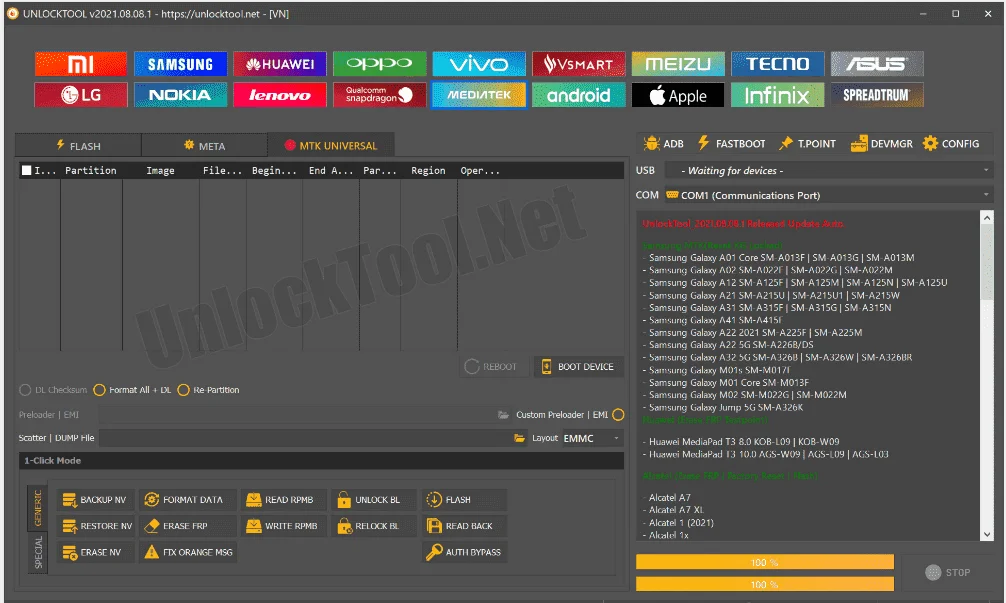Switch to the GENERIC vertical tab
This screenshot has width=1006, height=603.
tap(38, 507)
